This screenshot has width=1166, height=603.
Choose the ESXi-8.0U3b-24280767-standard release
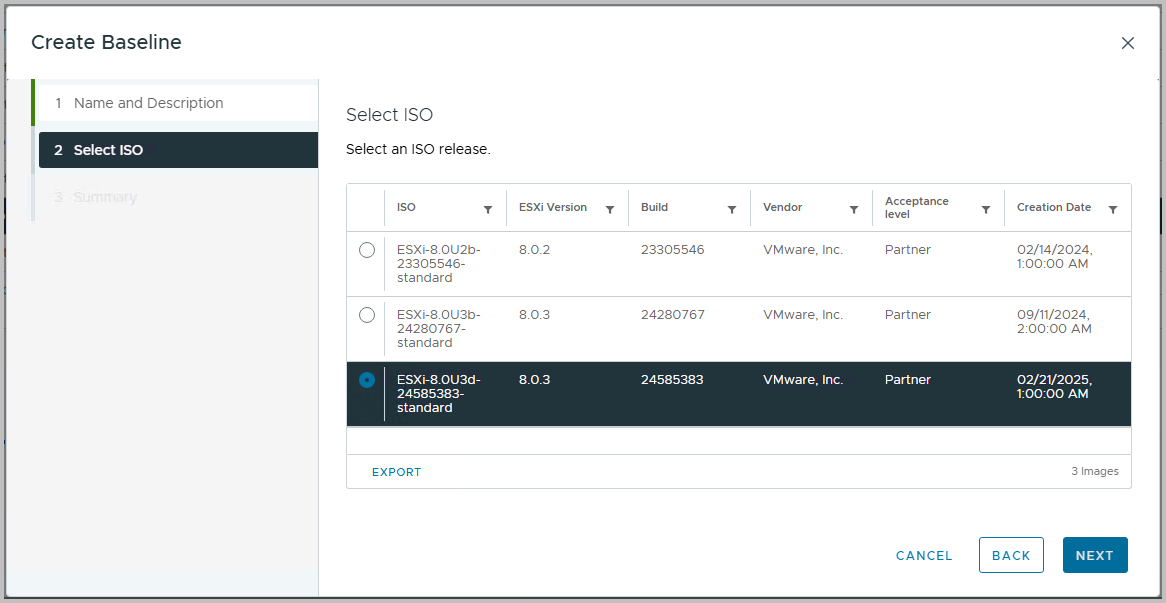(367, 314)
